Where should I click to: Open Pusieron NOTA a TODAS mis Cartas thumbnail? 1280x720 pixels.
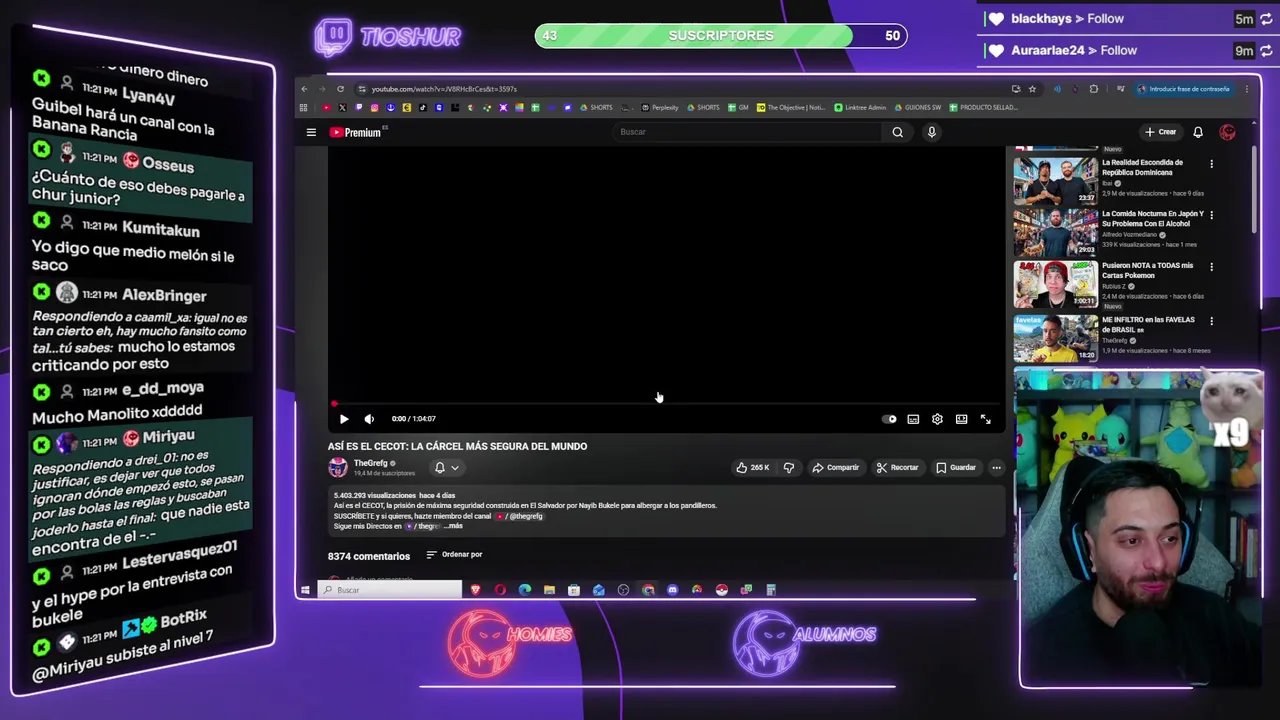(x=1055, y=284)
